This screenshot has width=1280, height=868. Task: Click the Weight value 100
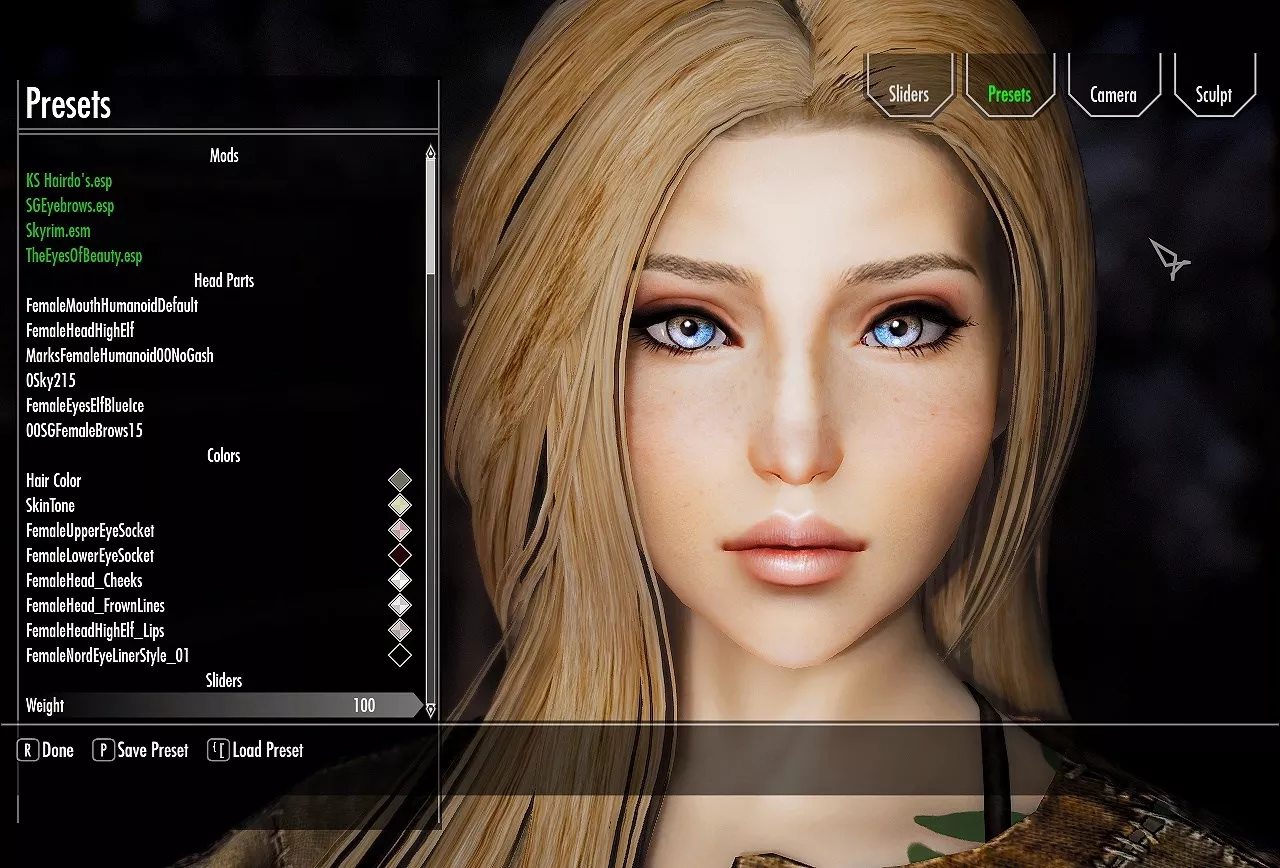point(364,706)
